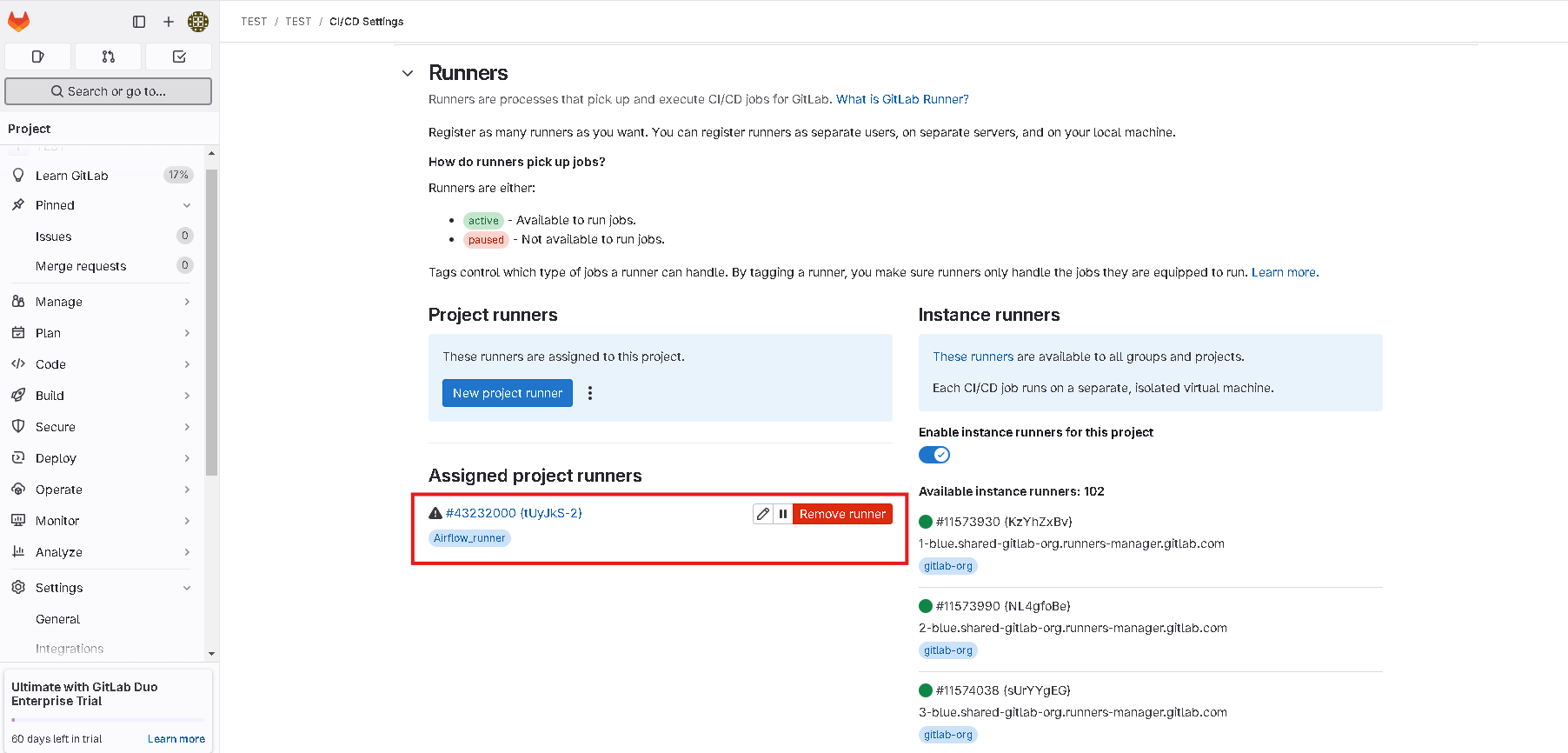This screenshot has height=753, width=1568.
Task: Open the to-do list shortcut icon
Action: point(179,57)
